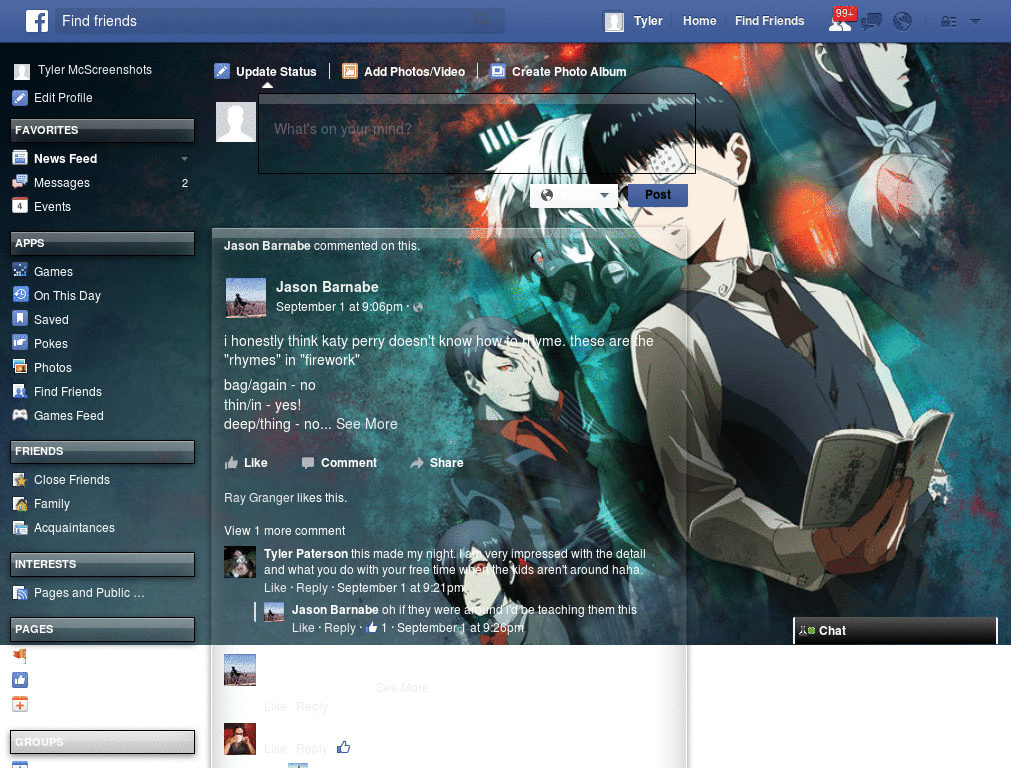This screenshot has width=1024, height=768.
Task: Expand post with See More link
Action: tap(366, 424)
